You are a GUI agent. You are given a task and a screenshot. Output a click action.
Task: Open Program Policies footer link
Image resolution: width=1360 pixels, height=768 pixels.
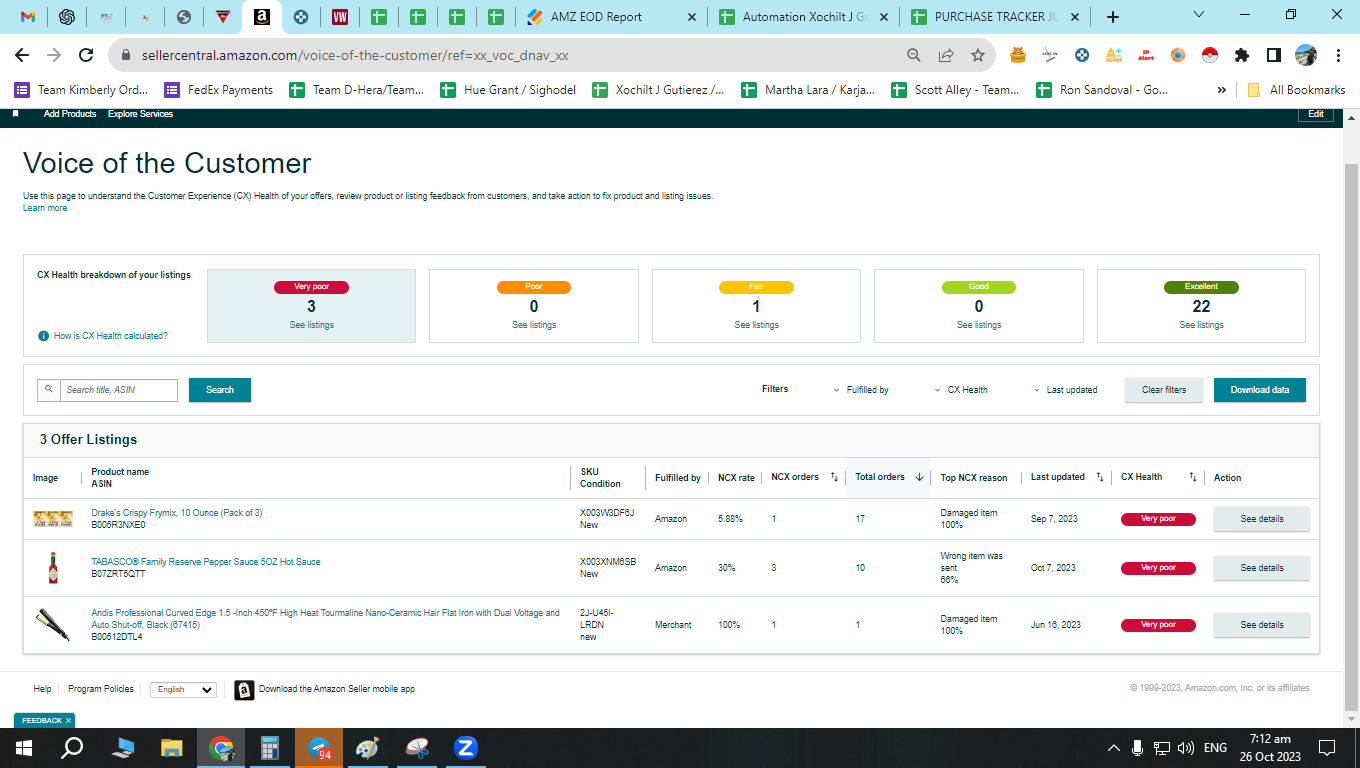pyautogui.click(x=100, y=689)
